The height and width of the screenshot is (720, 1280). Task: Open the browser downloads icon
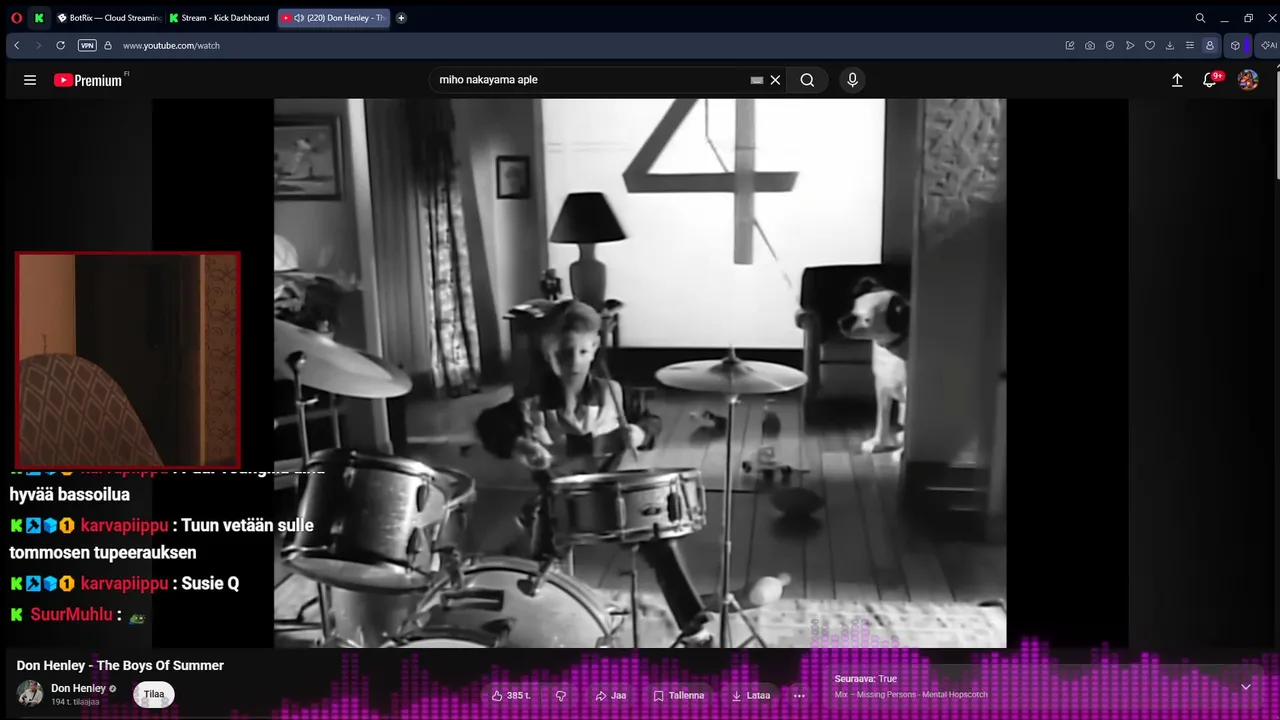pyautogui.click(x=1170, y=45)
